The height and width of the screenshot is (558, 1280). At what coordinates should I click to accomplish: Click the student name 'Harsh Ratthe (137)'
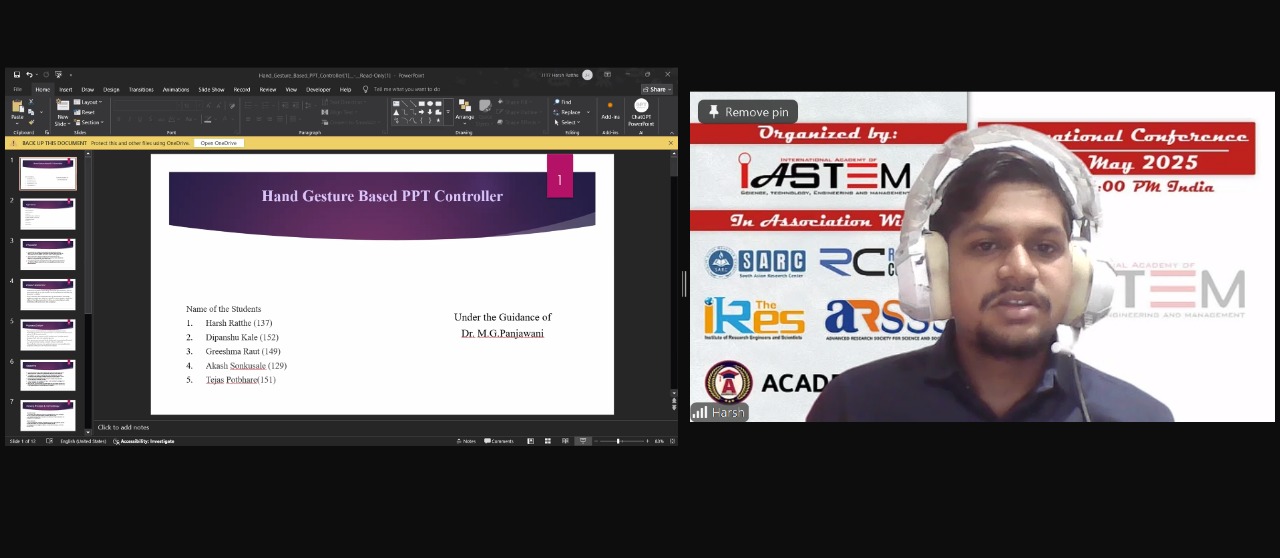[239, 323]
